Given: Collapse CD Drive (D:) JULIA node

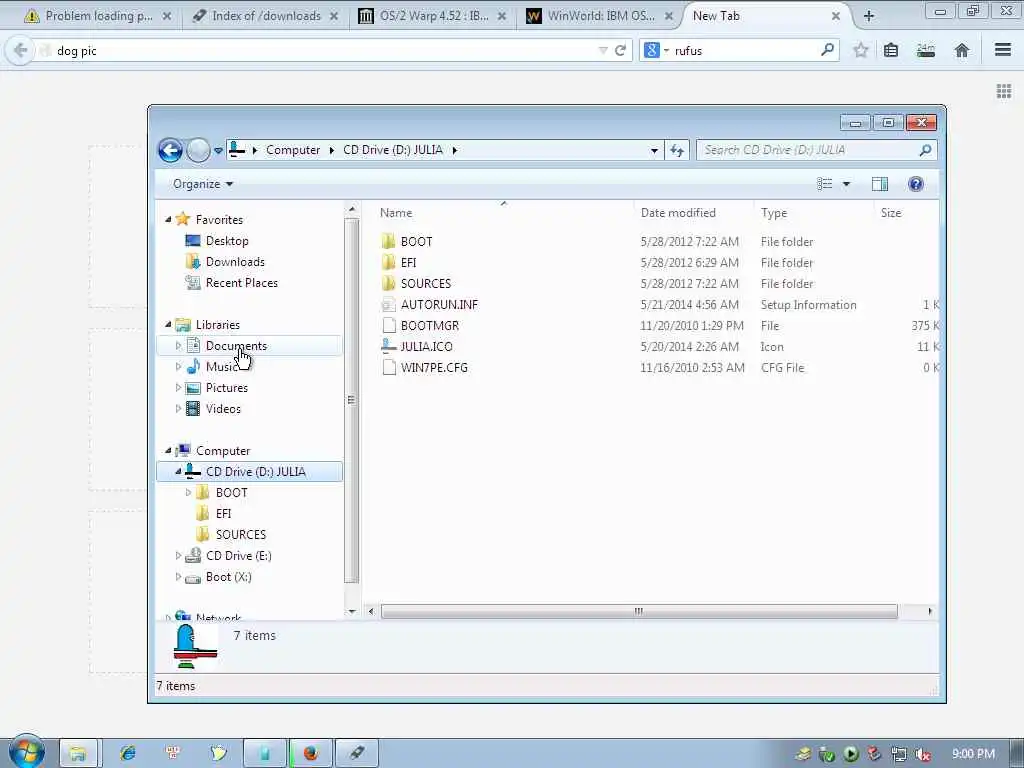Looking at the screenshot, I should 178,472.
